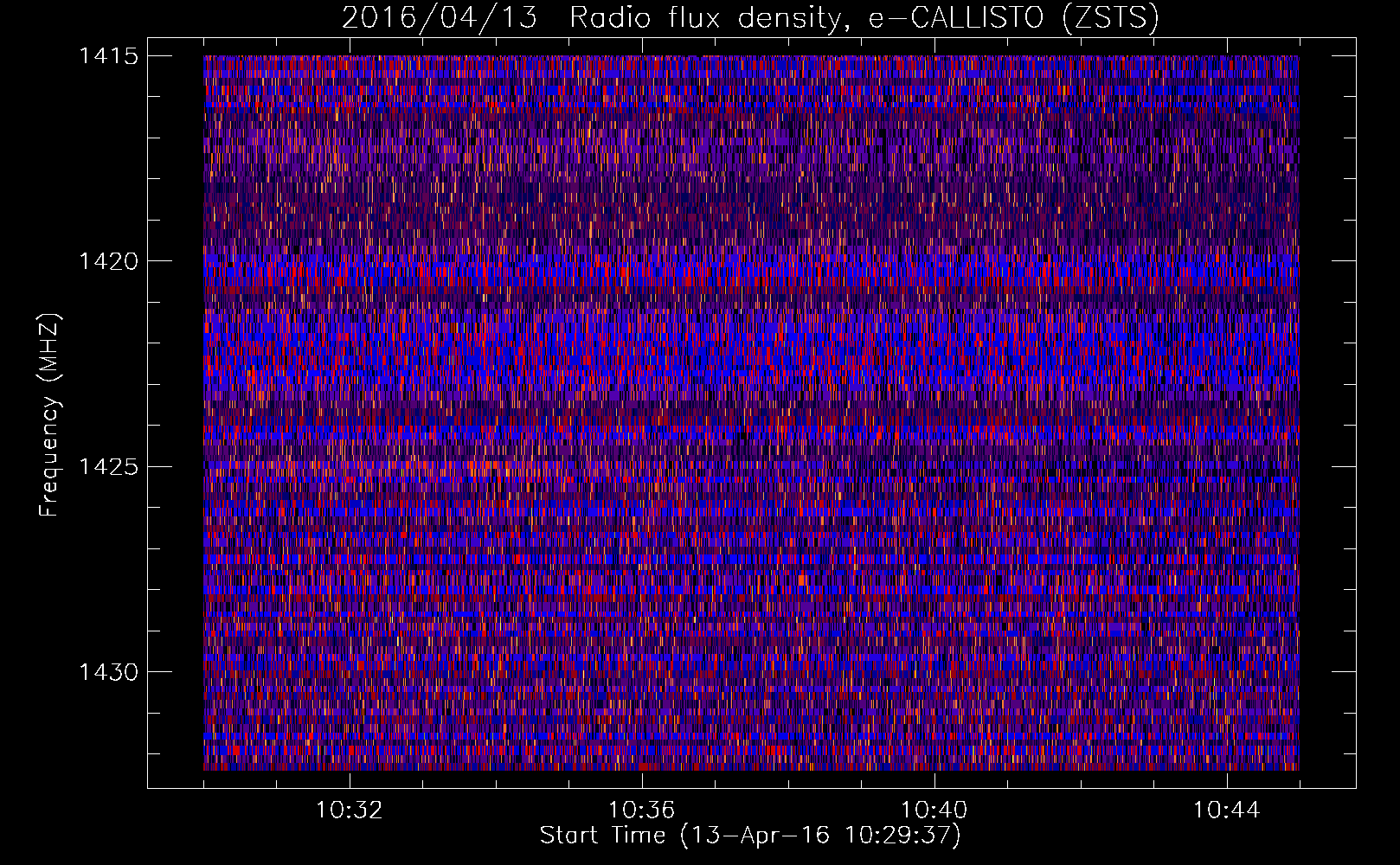Click the 10:36 time tick label
Image resolution: width=1400 pixels, height=865 pixels.
pyautogui.click(x=642, y=811)
